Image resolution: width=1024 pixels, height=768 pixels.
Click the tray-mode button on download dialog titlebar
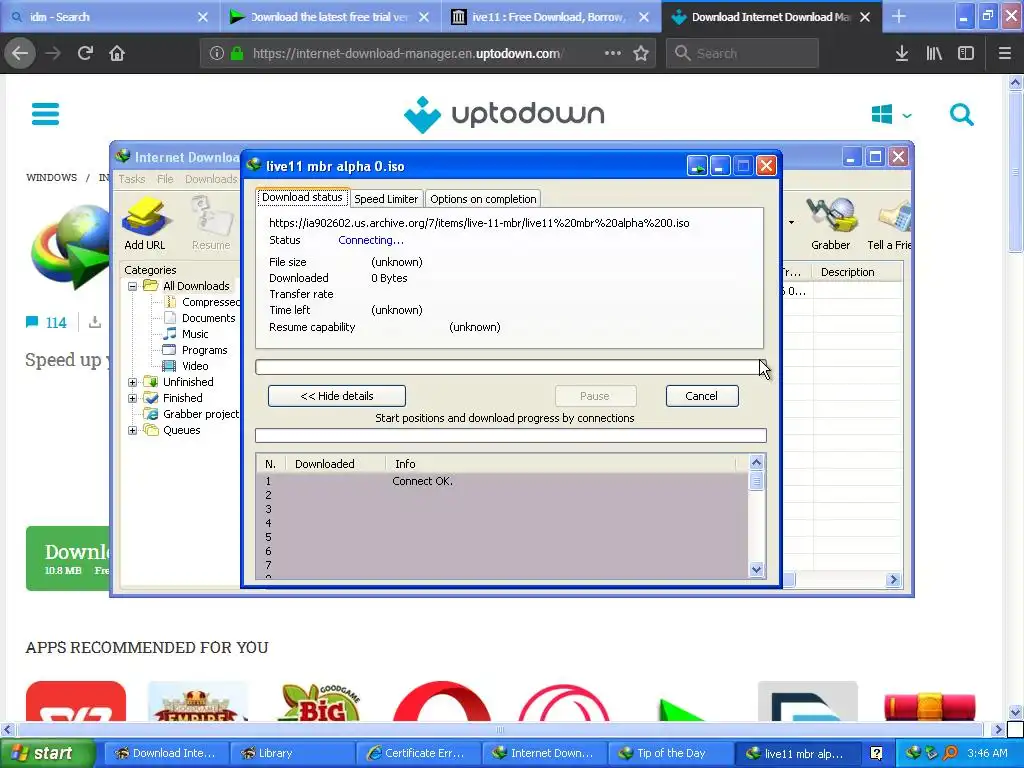(697, 166)
